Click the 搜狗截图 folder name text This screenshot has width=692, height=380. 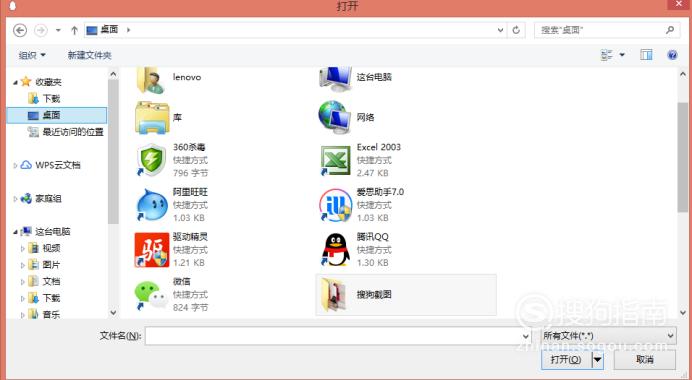[x=374, y=295]
